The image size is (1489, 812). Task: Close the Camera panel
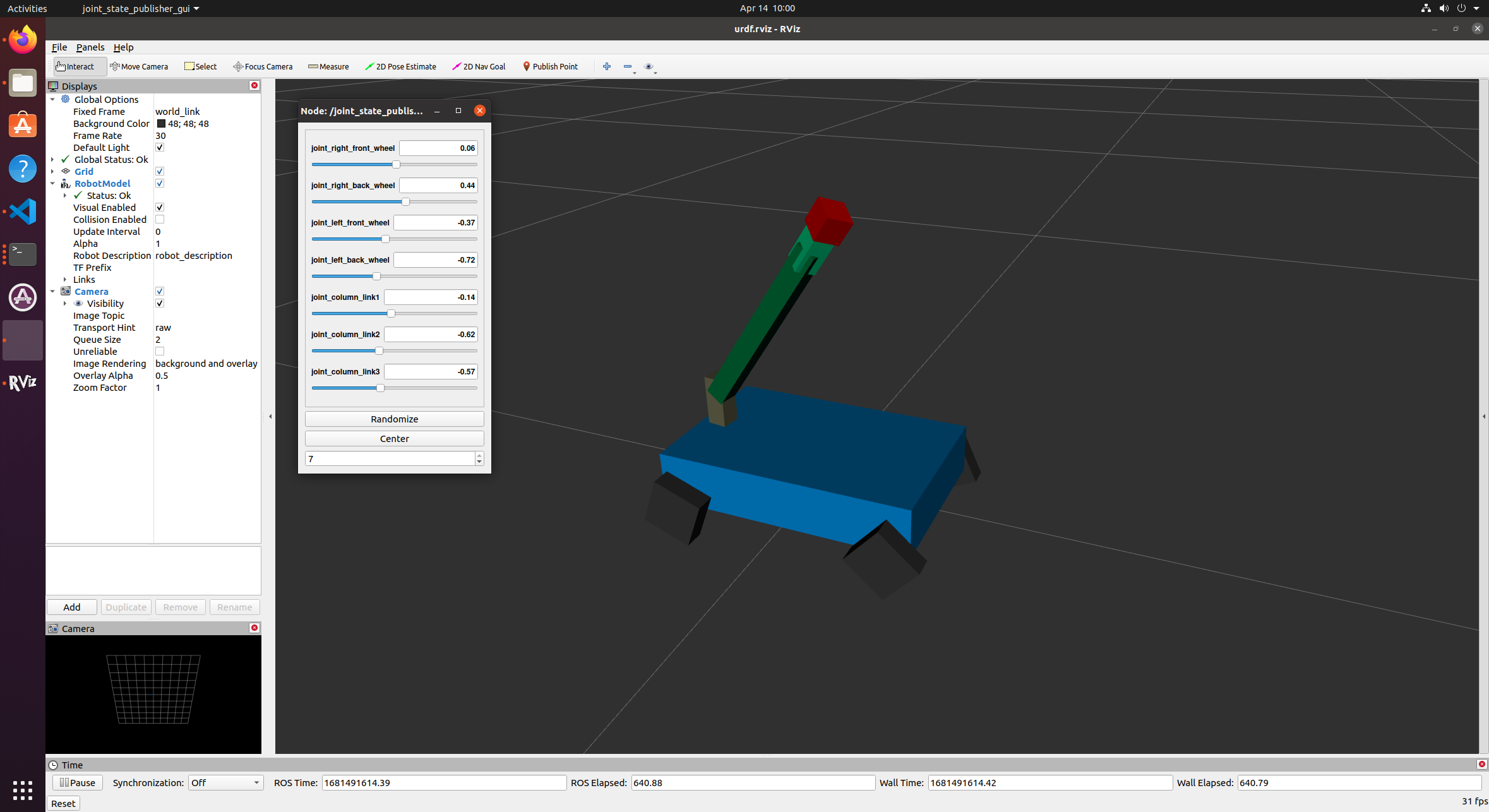click(254, 628)
